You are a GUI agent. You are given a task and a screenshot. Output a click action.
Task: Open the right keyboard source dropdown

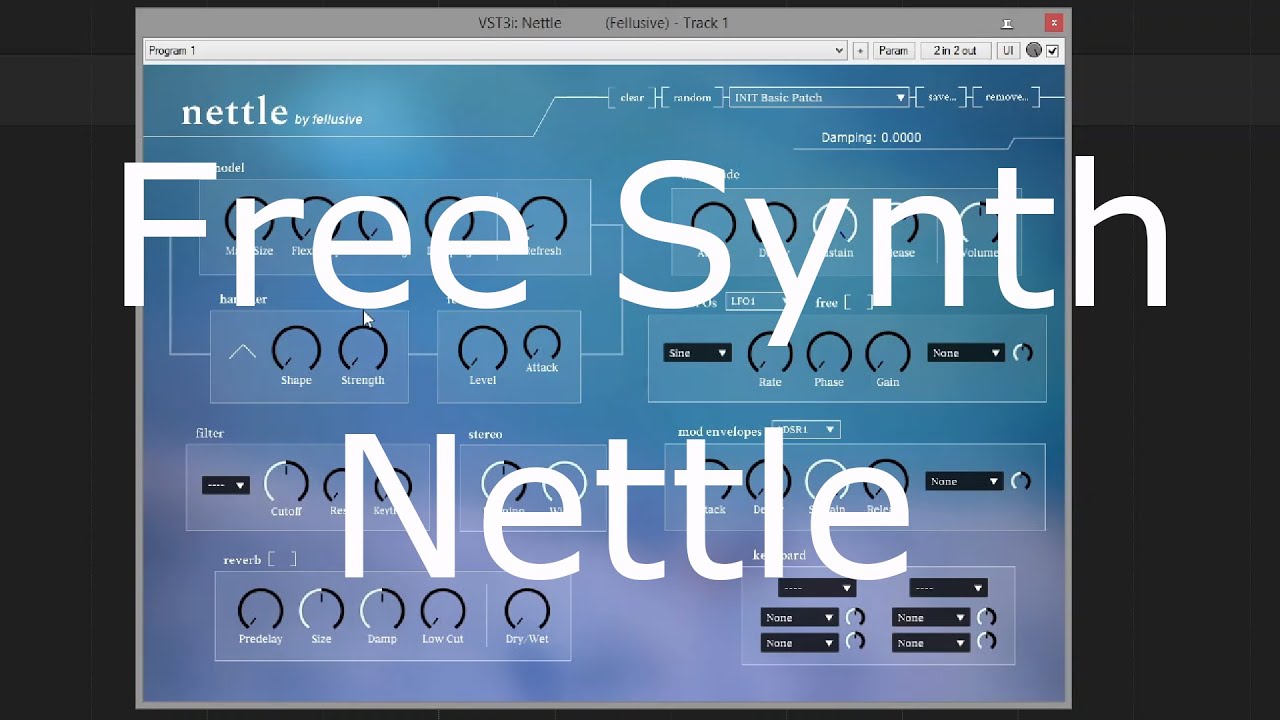(948, 588)
